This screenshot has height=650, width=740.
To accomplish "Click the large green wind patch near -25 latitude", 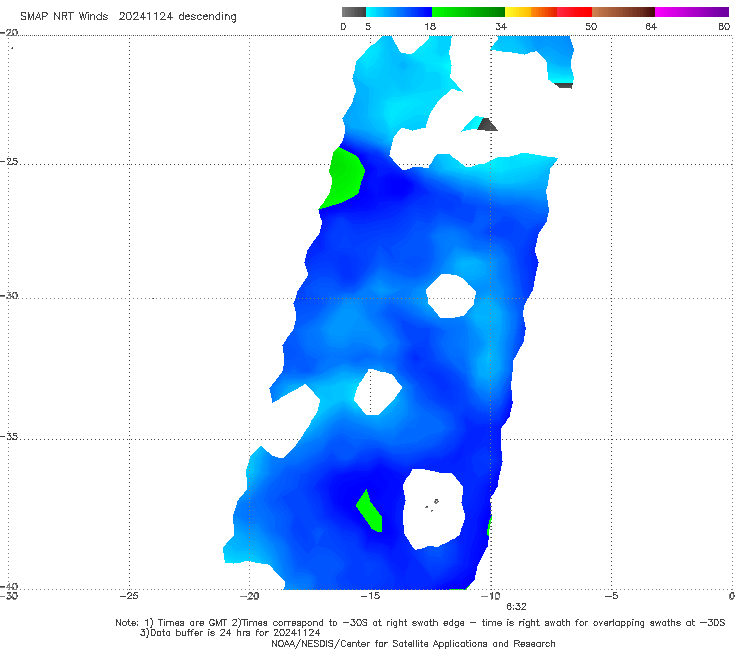I will click(x=345, y=178).
